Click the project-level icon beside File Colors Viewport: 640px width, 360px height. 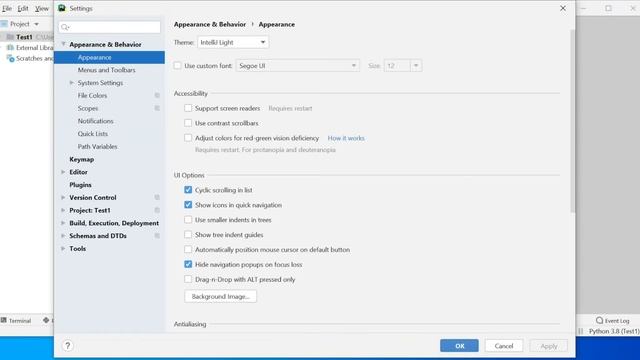click(157, 96)
